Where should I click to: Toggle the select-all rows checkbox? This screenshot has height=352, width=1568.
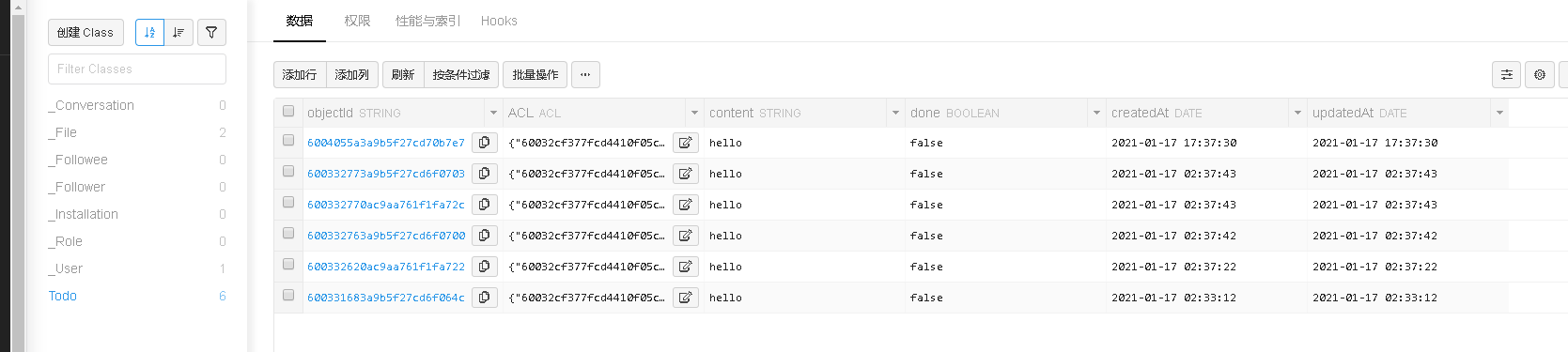tap(288, 111)
